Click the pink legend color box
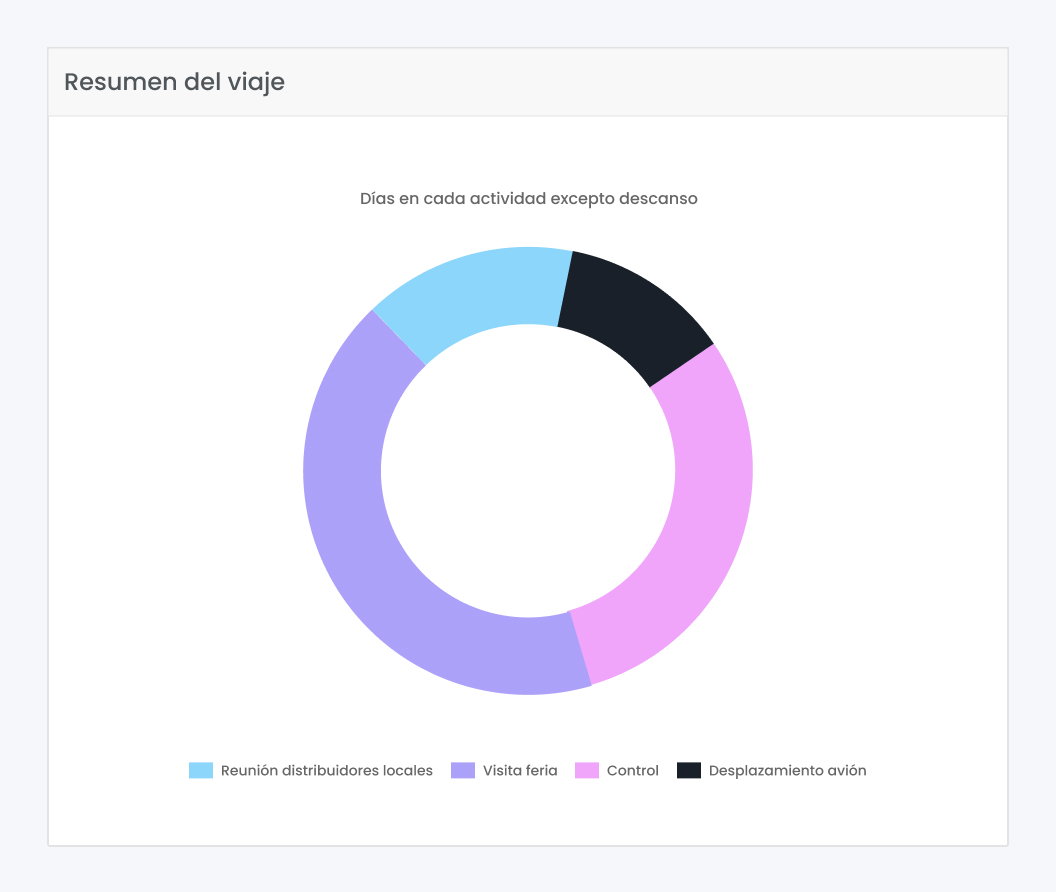The width and height of the screenshot is (1056, 892). tap(587, 771)
